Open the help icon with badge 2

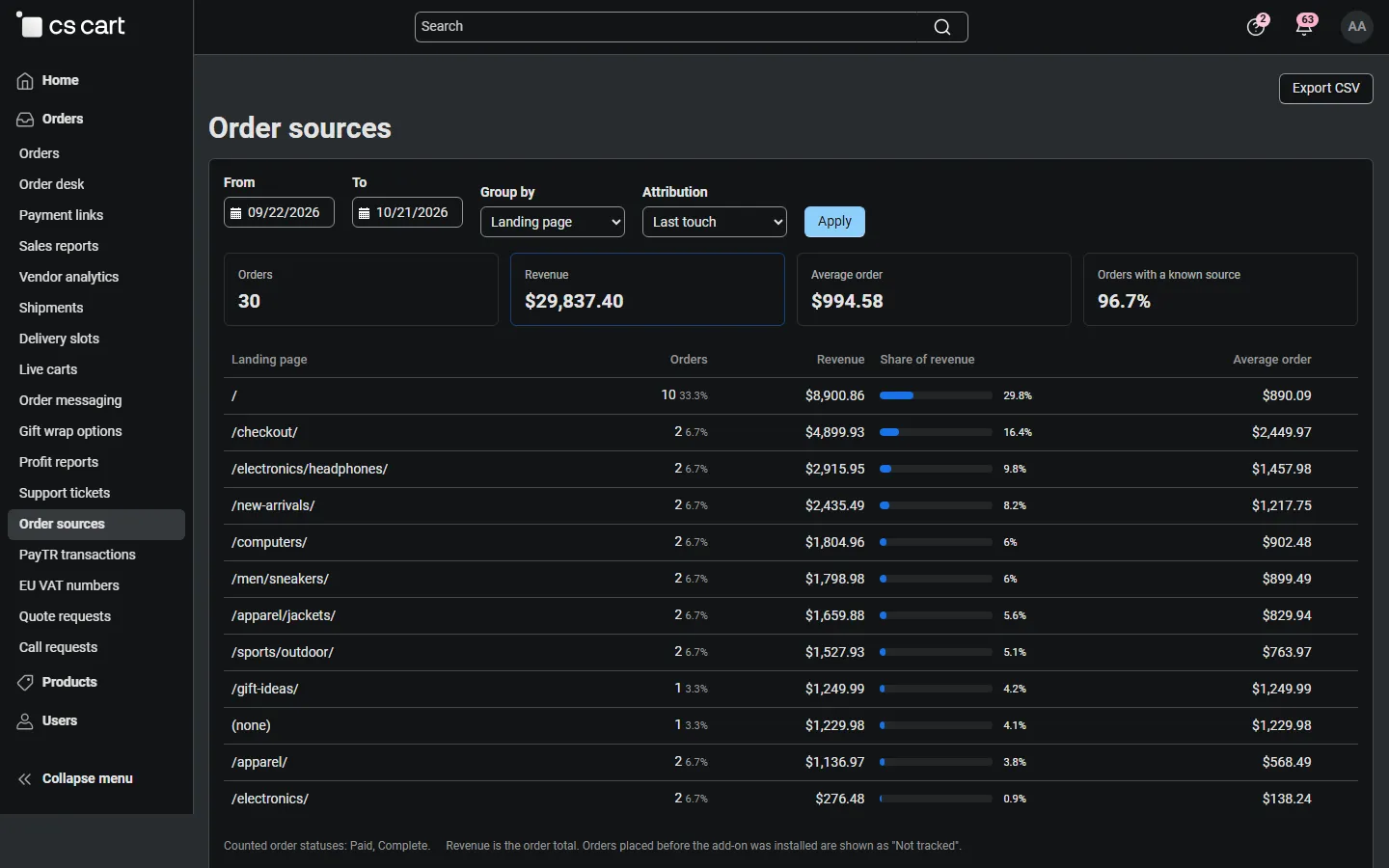click(1256, 26)
